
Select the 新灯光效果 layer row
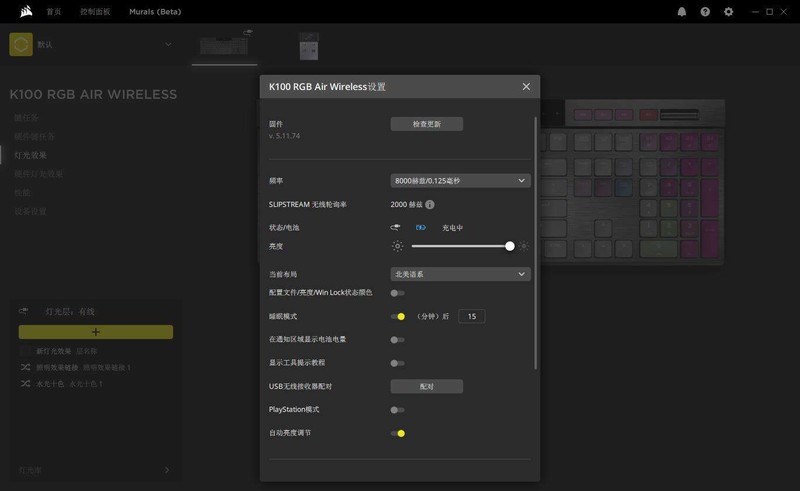pyautogui.click(x=95, y=351)
